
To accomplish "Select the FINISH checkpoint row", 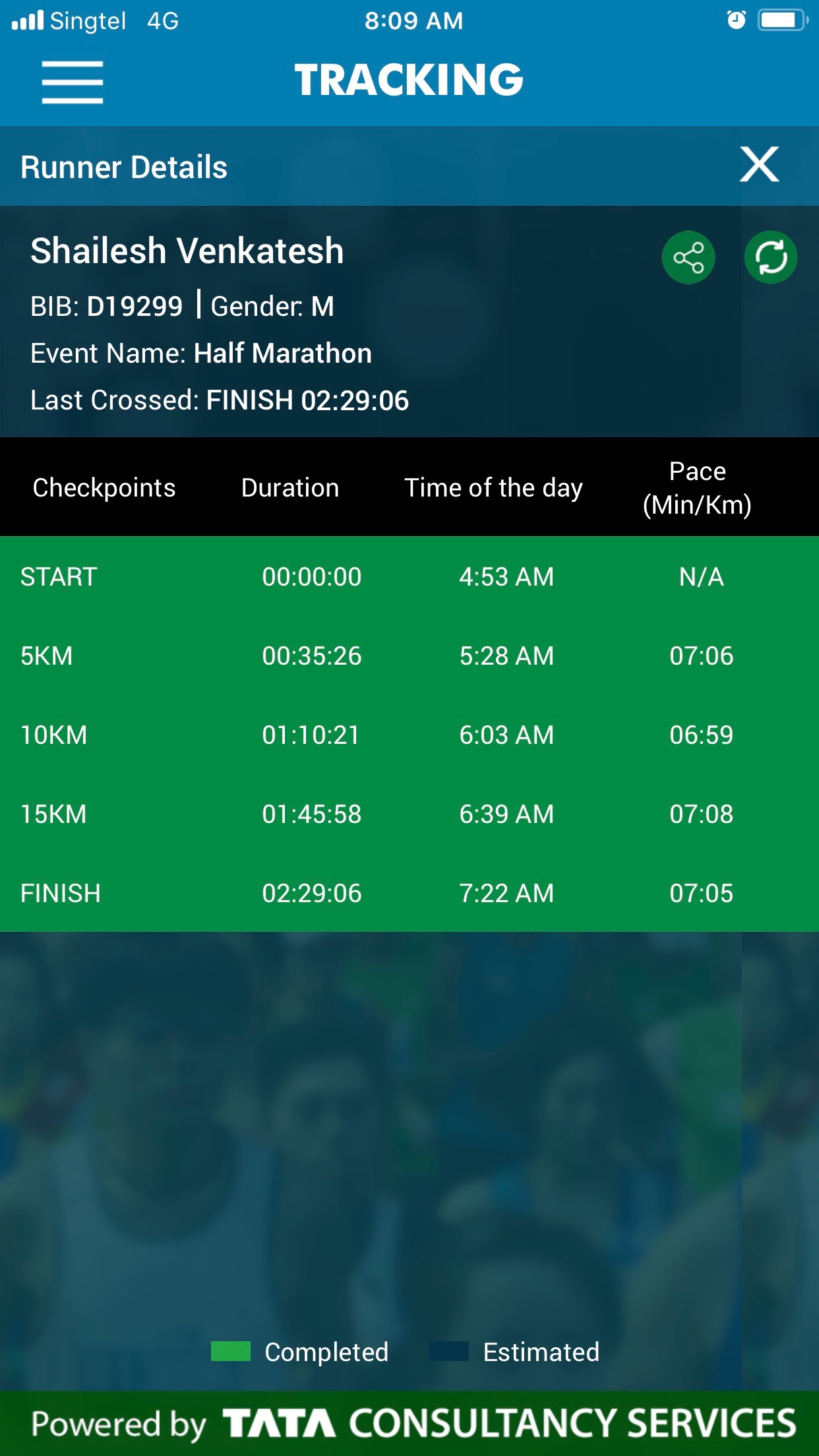I will (x=409, y=893).
